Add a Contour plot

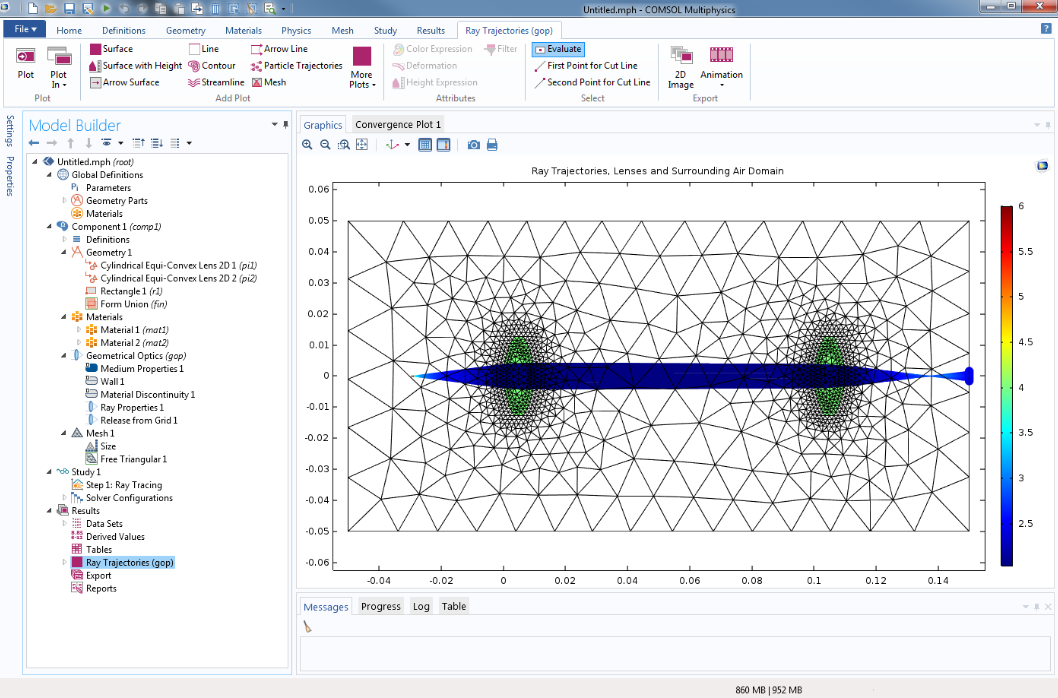pyautogui.click(x=212, y=65)
